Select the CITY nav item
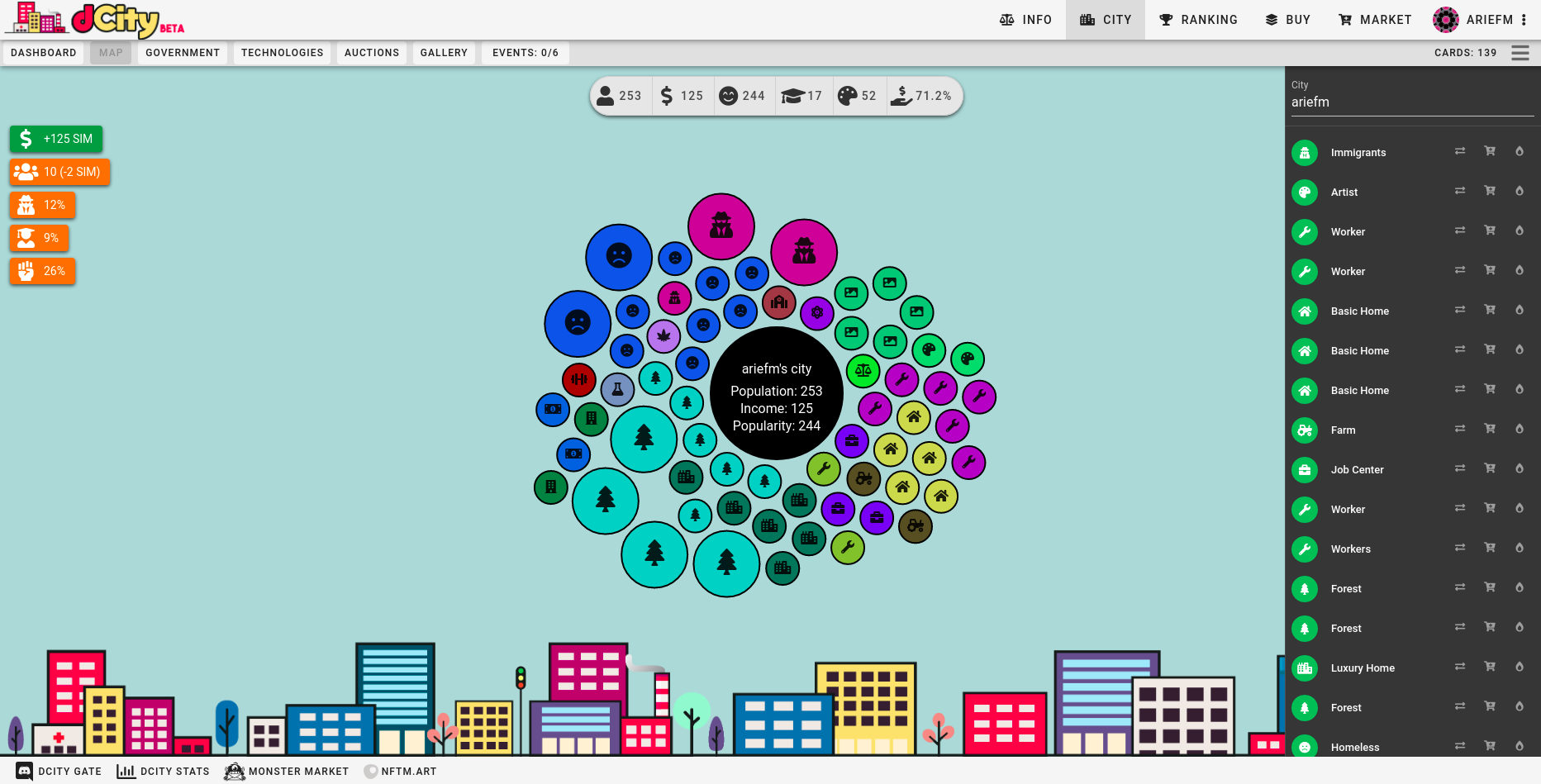 click(x=1106, y=20)
